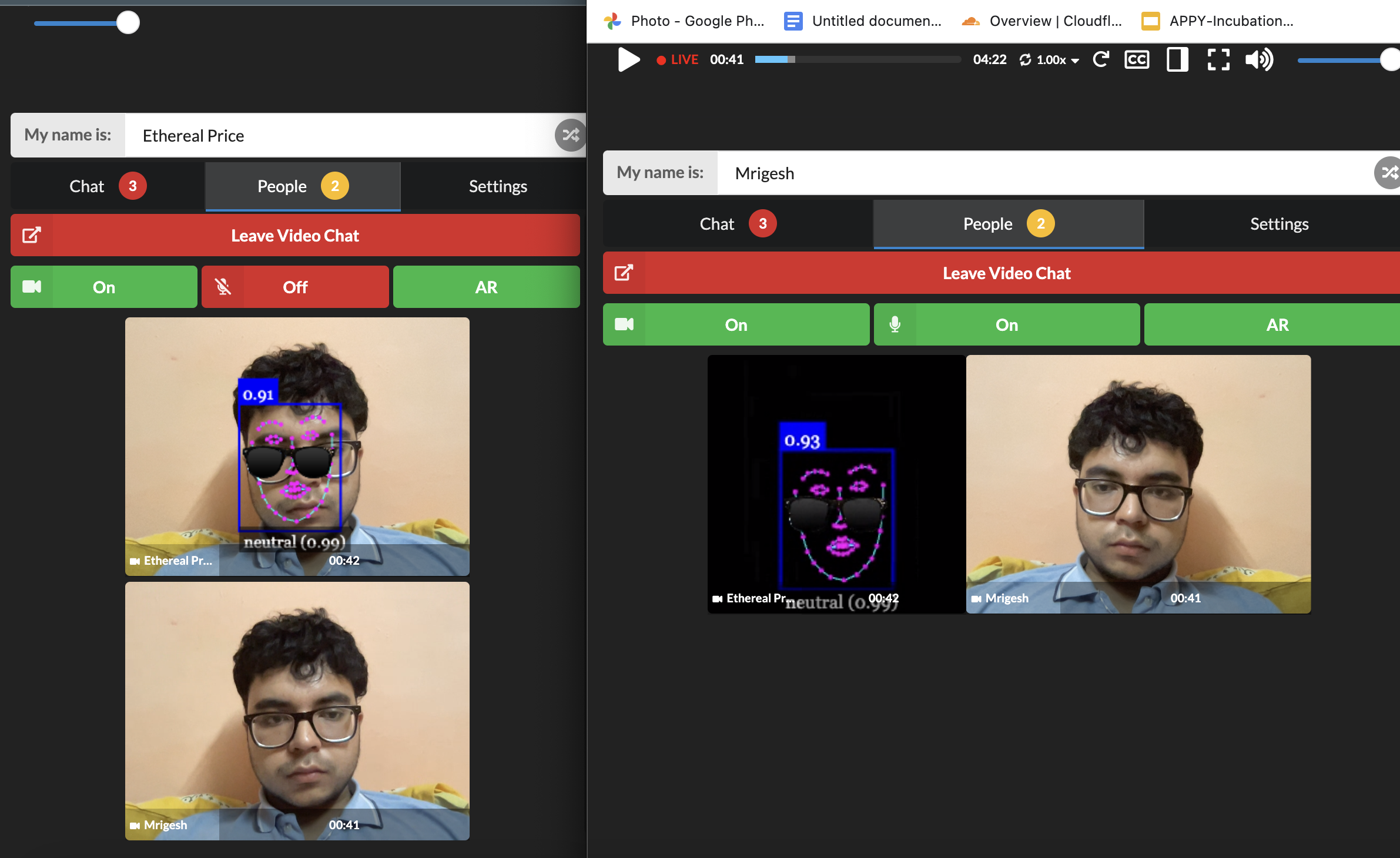Toggle closed captions CC icon
Image resolution: width=1400 pixels, height=858 pixels.
tap(1137, 59)
